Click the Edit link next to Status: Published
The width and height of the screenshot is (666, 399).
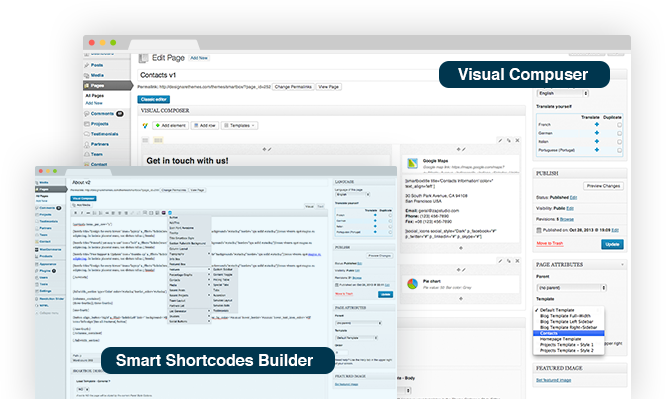pos(573,198)
